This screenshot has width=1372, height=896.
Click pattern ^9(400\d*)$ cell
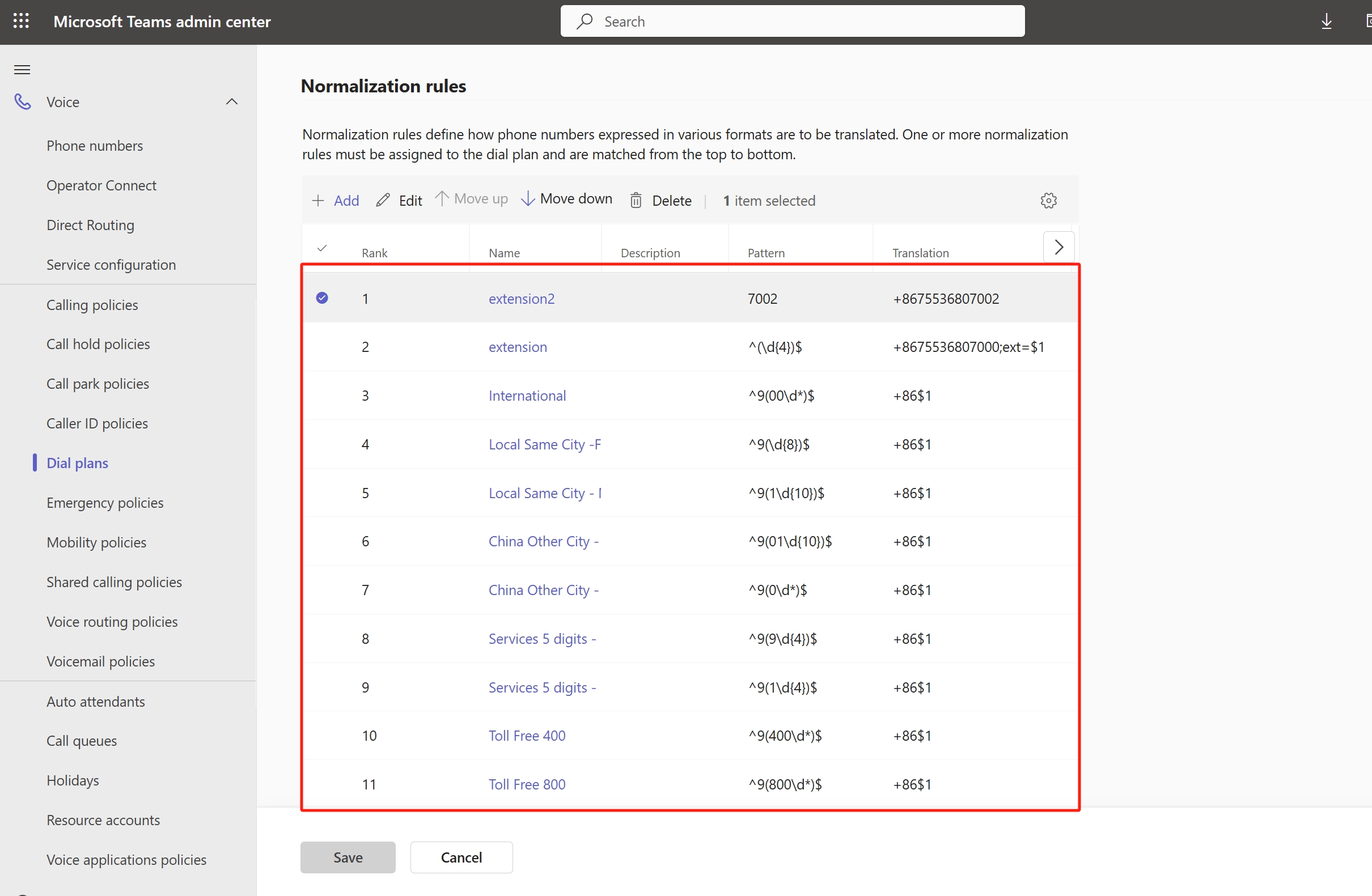[x=785, y=736]
